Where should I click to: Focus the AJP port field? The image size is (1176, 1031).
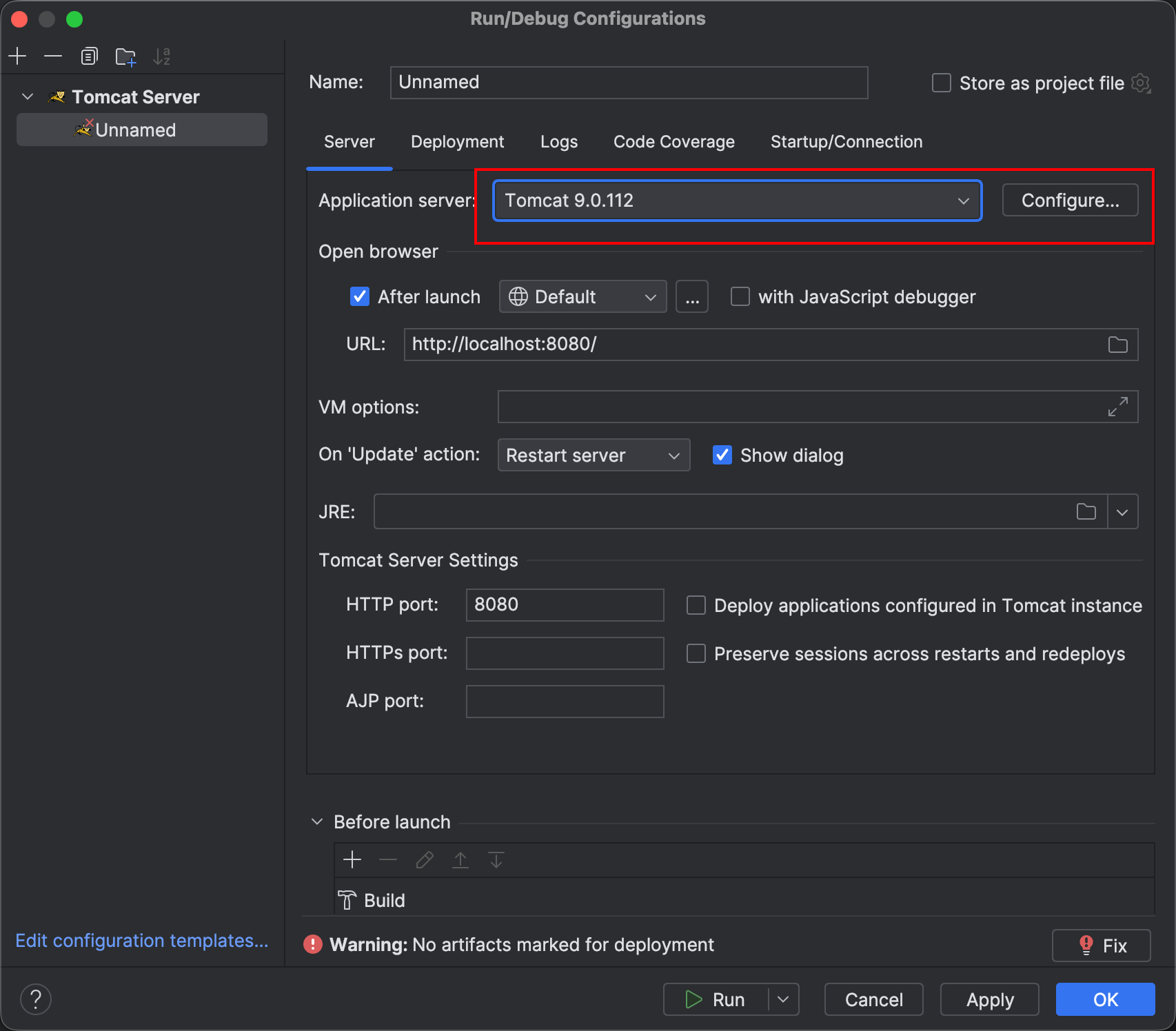tap(565, 702)
